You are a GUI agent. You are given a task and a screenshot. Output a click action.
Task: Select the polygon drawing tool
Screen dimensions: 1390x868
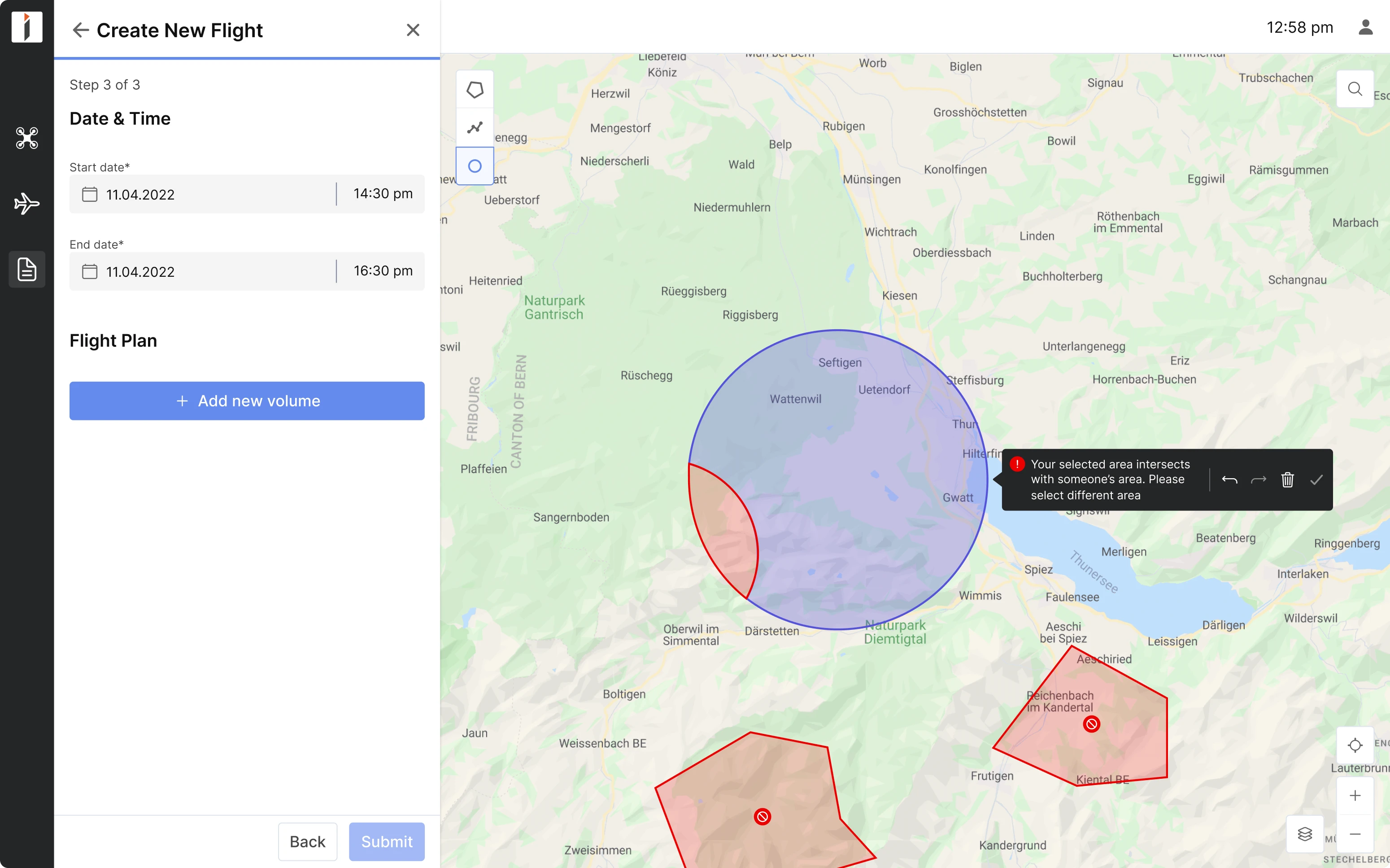[x=475, y=89]
